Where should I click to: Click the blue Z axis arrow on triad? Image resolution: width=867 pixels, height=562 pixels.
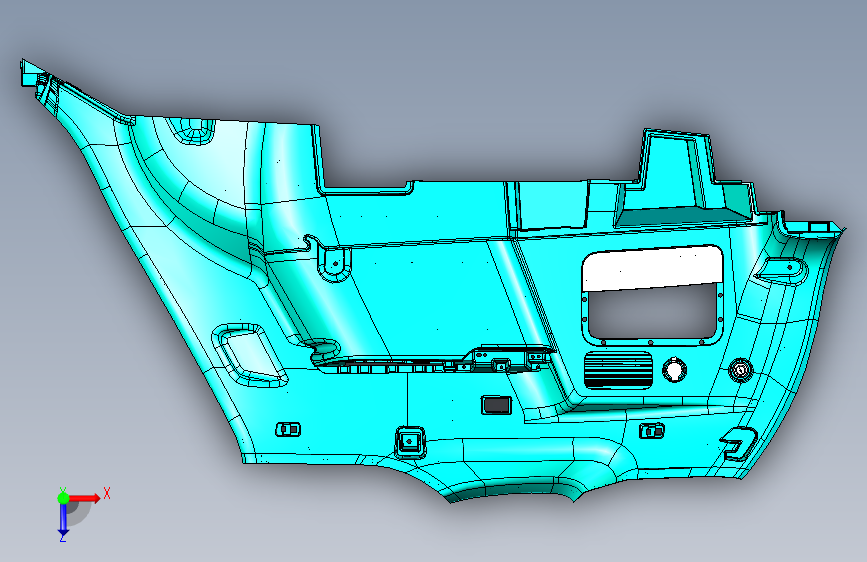pyautogui.click(x=63, y=519)
